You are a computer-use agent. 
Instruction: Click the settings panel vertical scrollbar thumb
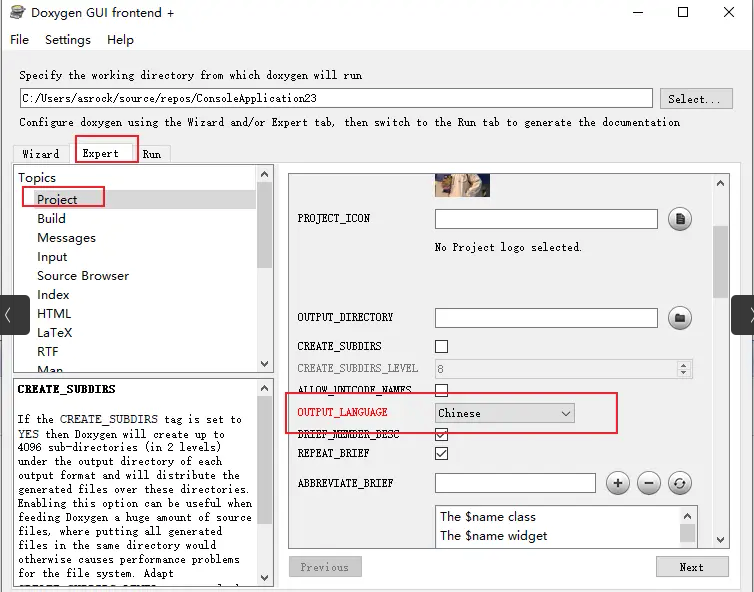pos(720,262)
